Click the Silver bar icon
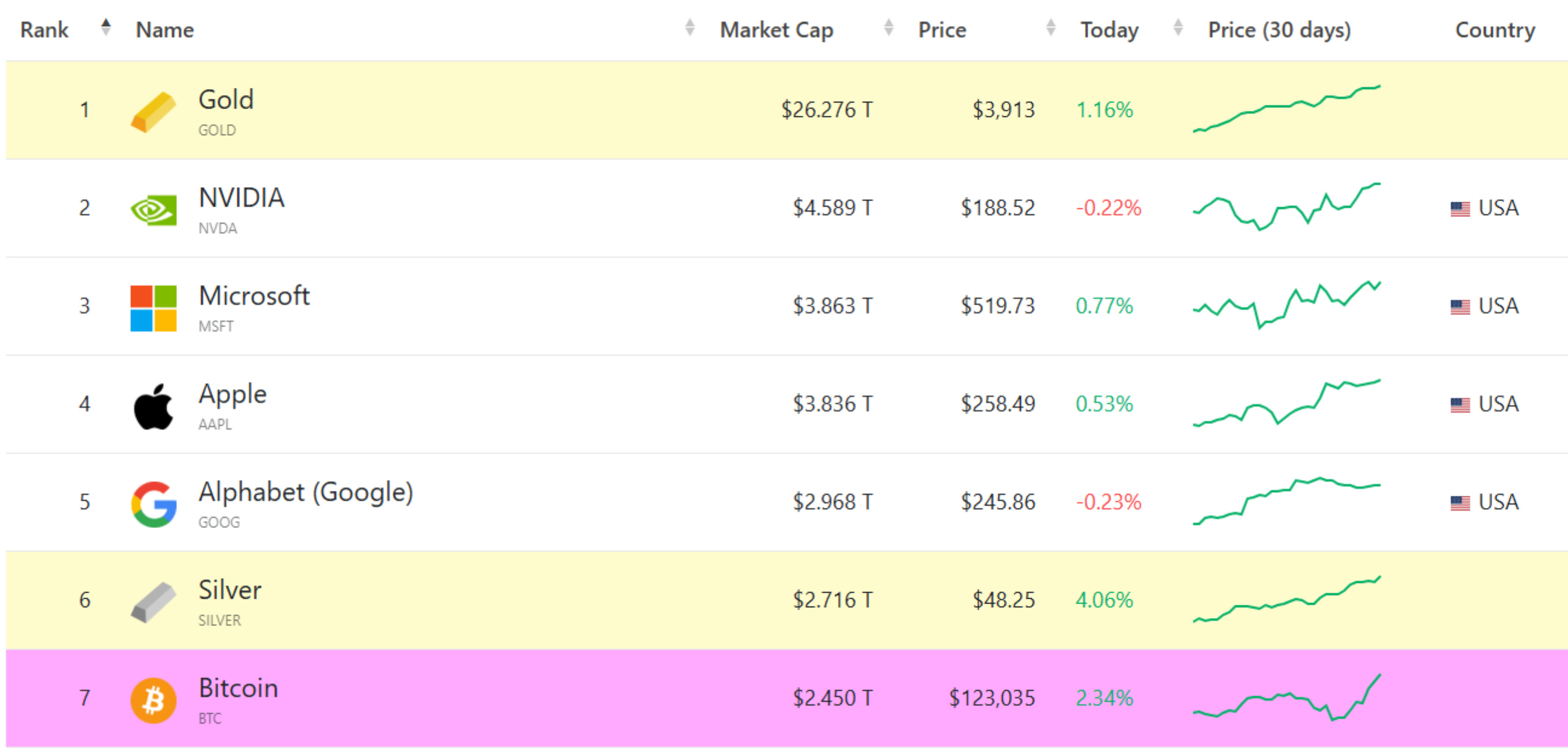 point(153,602)
